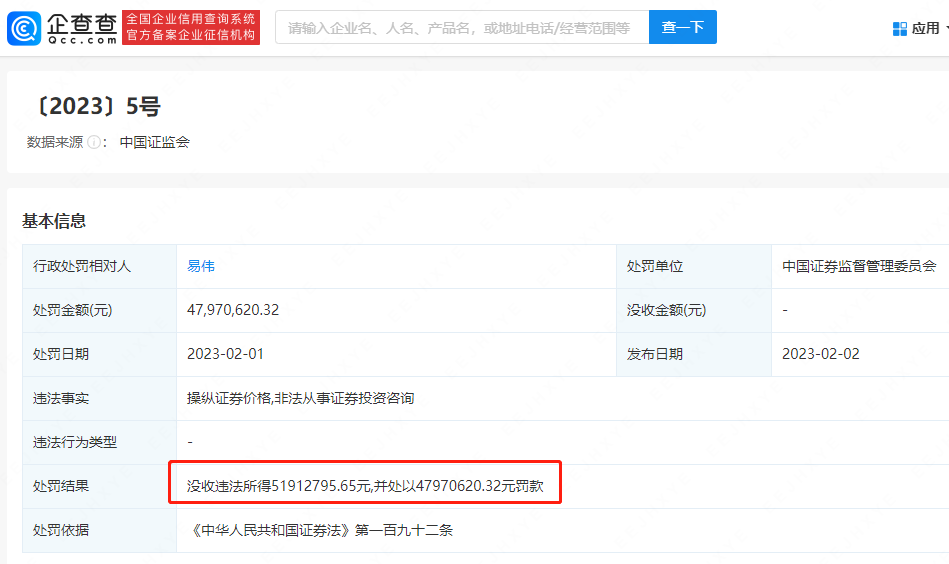Select the 《中华人民共和国证券法》第一百九十二条 text
Viewport: 949px width, 564px height.
coord(320,530)
